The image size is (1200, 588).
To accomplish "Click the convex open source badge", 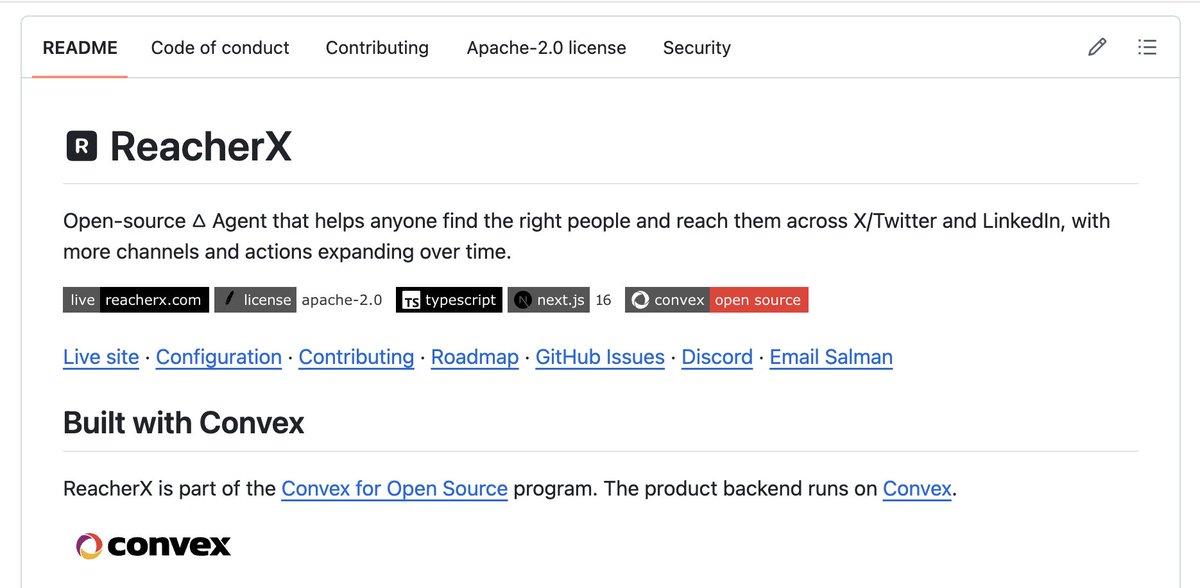I will pyautogui.click(x=716, y=300).
